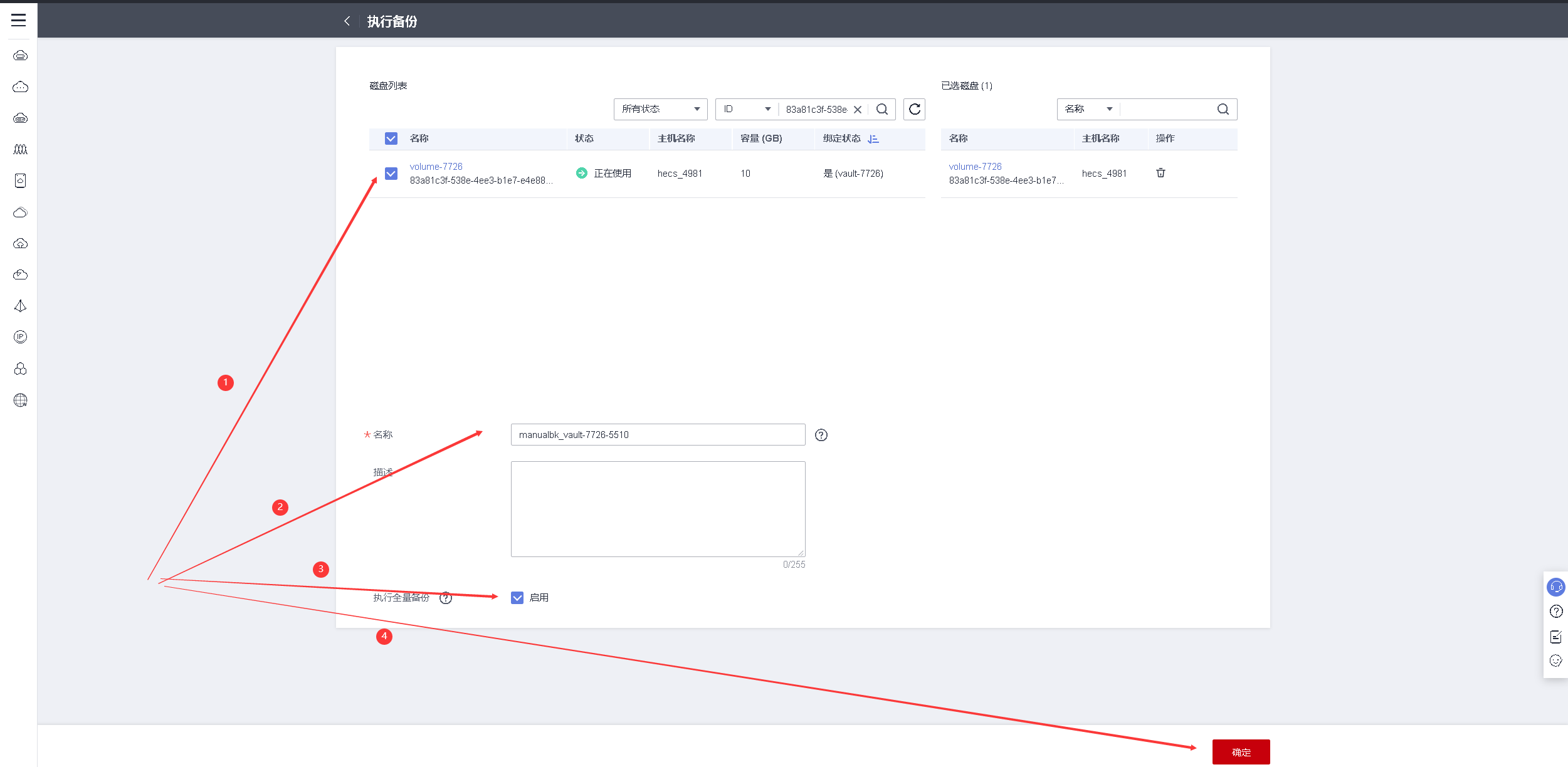Open the 所有状态 status dropdown
The image size is (1568, 767).
coord(660,109)
